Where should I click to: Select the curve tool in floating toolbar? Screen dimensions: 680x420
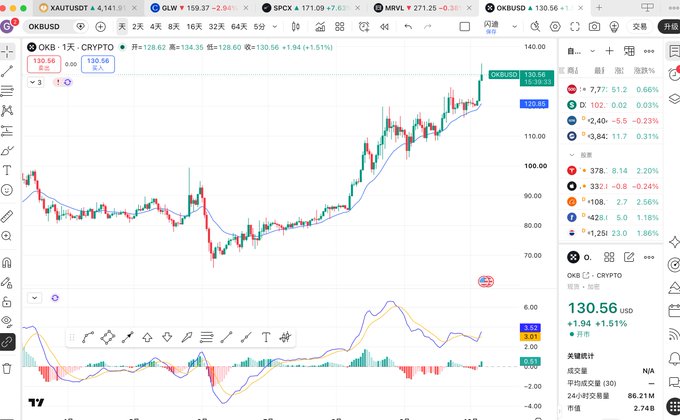(88, 337)
